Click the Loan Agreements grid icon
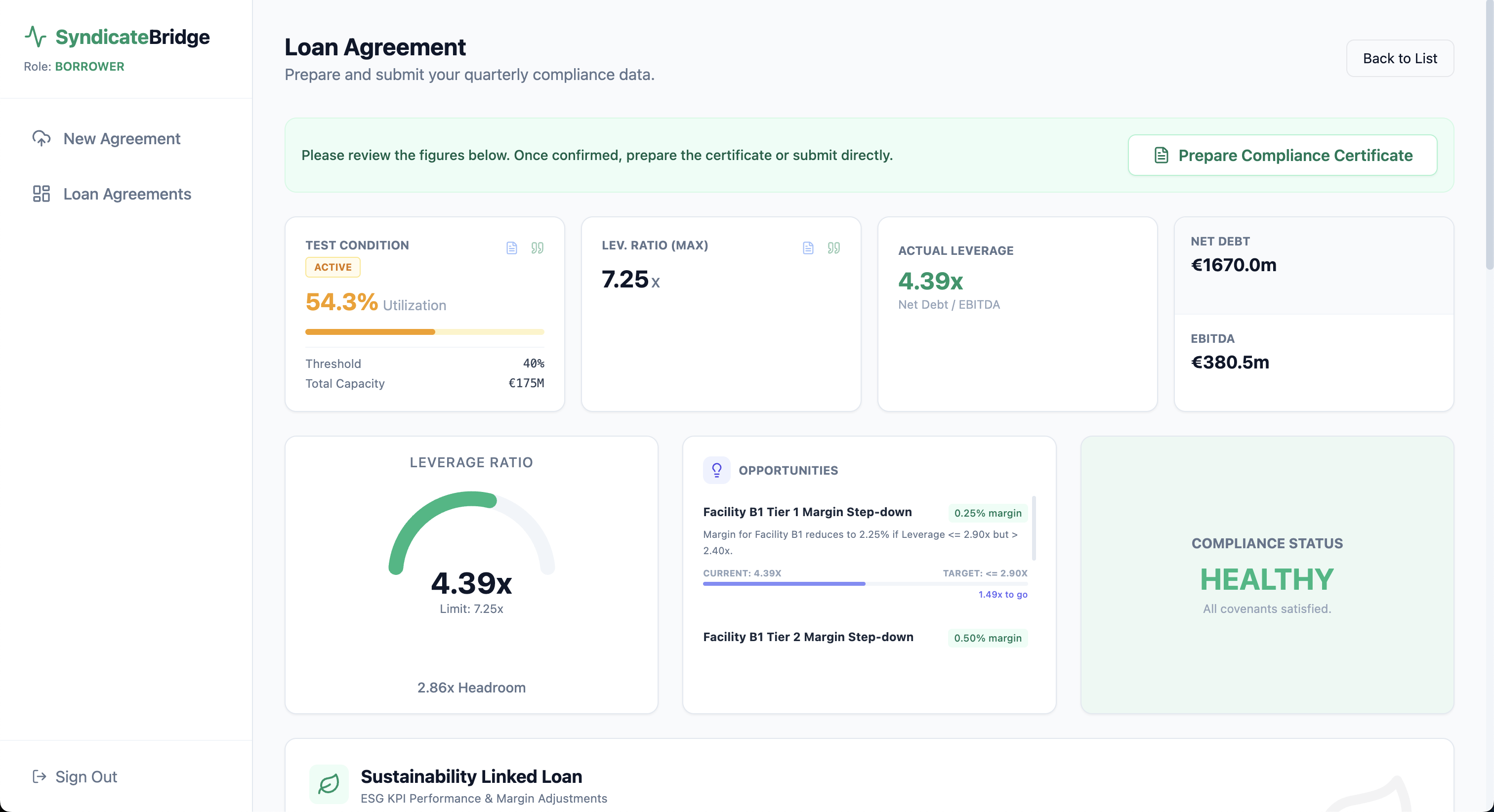1494x812 pixels. click(41, 194)
